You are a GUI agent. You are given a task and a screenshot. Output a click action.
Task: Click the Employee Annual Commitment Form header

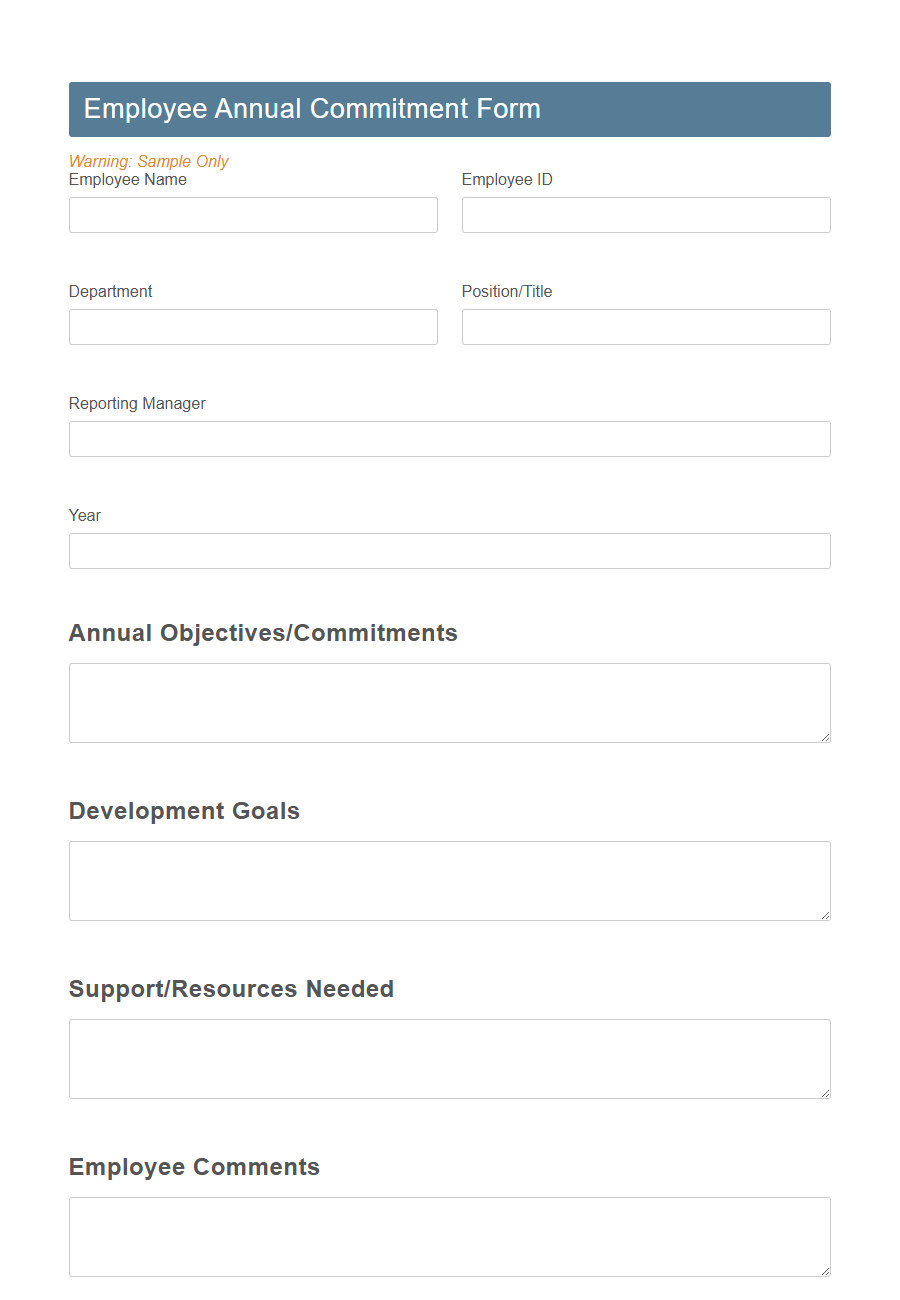[312, 108]
